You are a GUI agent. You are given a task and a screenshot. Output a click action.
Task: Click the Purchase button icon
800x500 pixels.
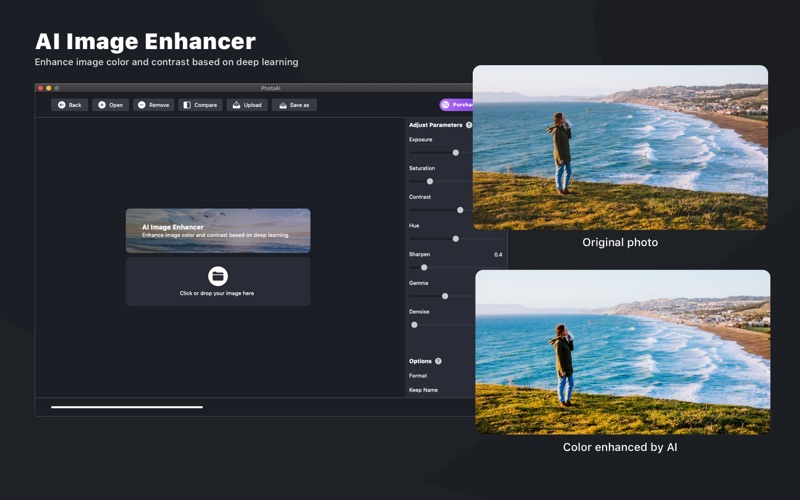click(445, 105)
